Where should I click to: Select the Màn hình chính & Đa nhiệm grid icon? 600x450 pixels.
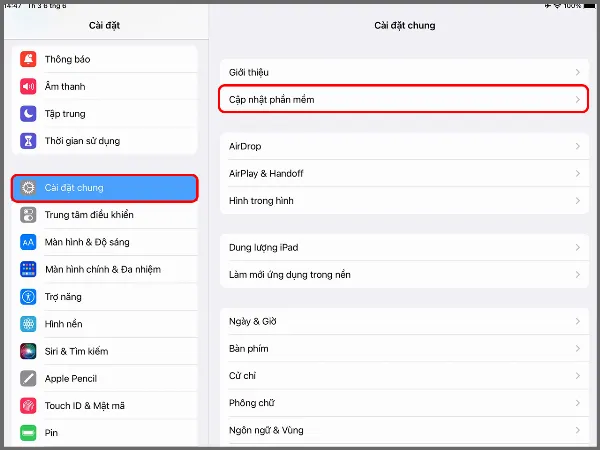(x=28, y=269)
